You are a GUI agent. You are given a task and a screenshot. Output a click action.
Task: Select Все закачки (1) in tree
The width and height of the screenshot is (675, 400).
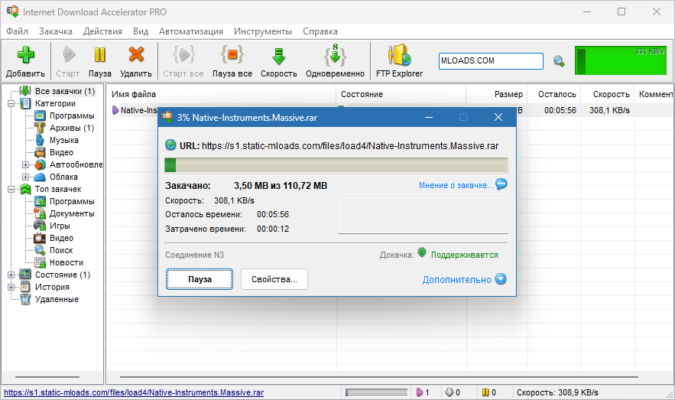65,91
